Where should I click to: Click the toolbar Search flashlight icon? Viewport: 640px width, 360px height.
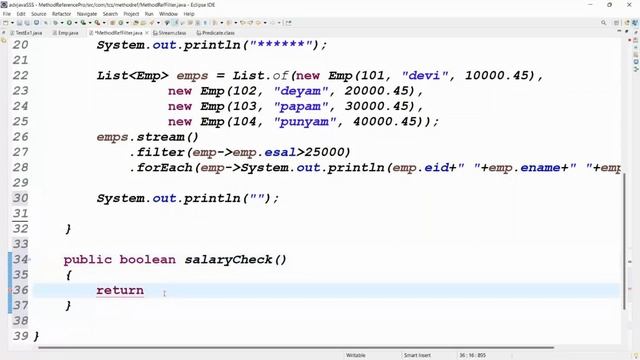[x=151, y=23]
